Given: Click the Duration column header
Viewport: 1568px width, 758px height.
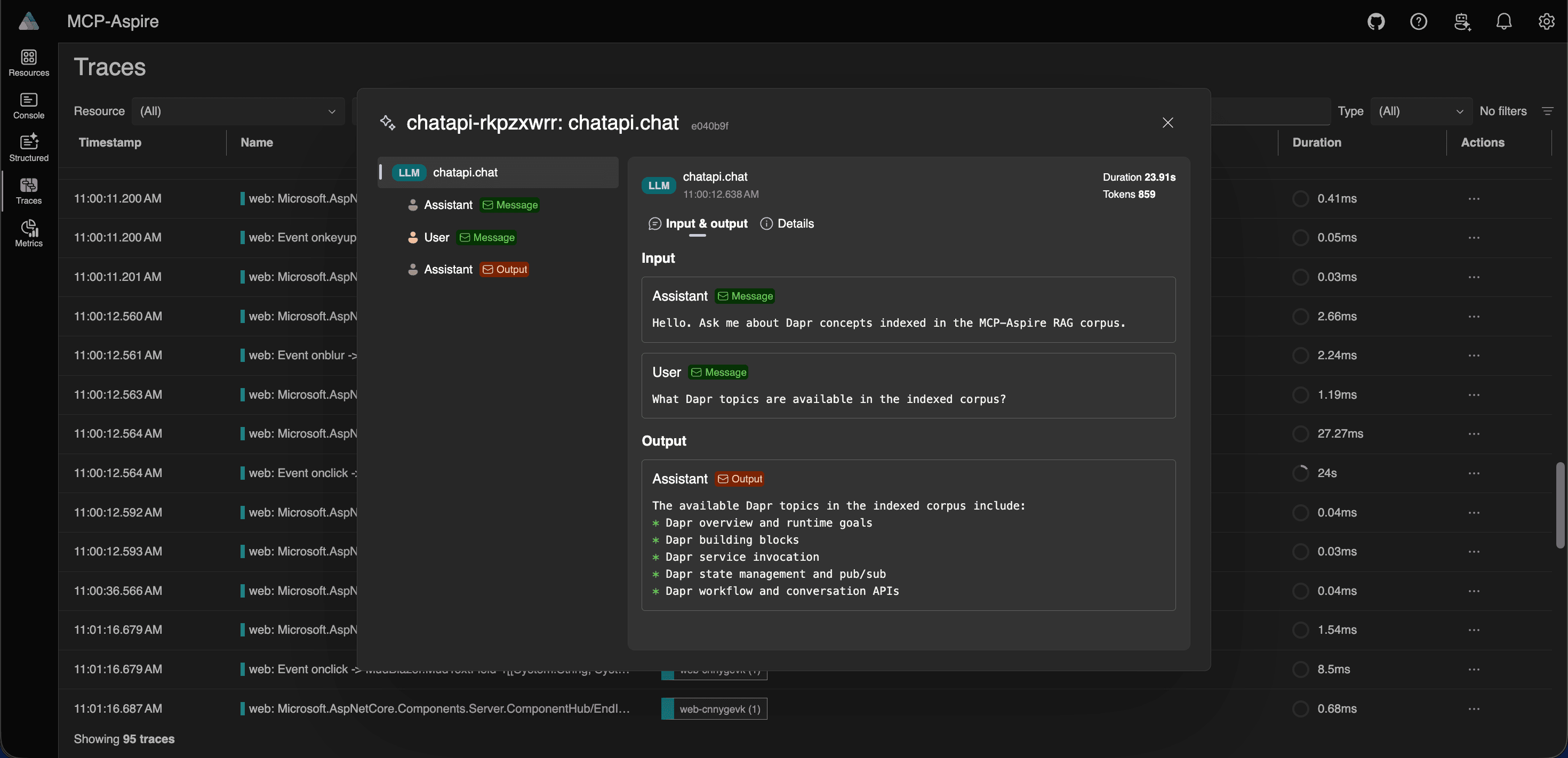Looking at the screenshot, I should coord(1317,142).
